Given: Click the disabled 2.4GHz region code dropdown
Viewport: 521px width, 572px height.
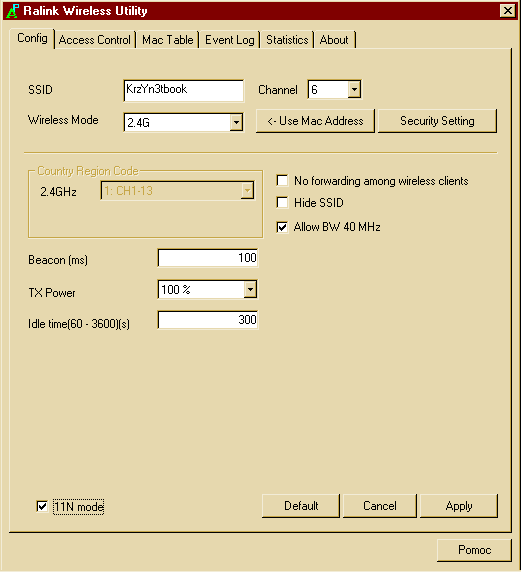Looking at the screenshot, I should tap(177, 190).
